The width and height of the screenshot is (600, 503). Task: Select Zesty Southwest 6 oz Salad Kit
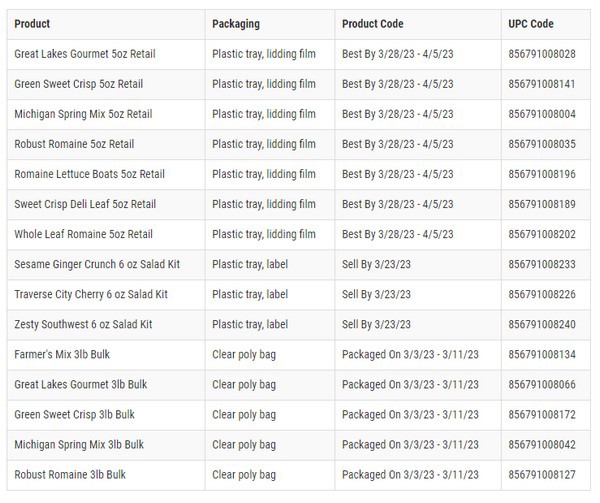coord(83,324)
